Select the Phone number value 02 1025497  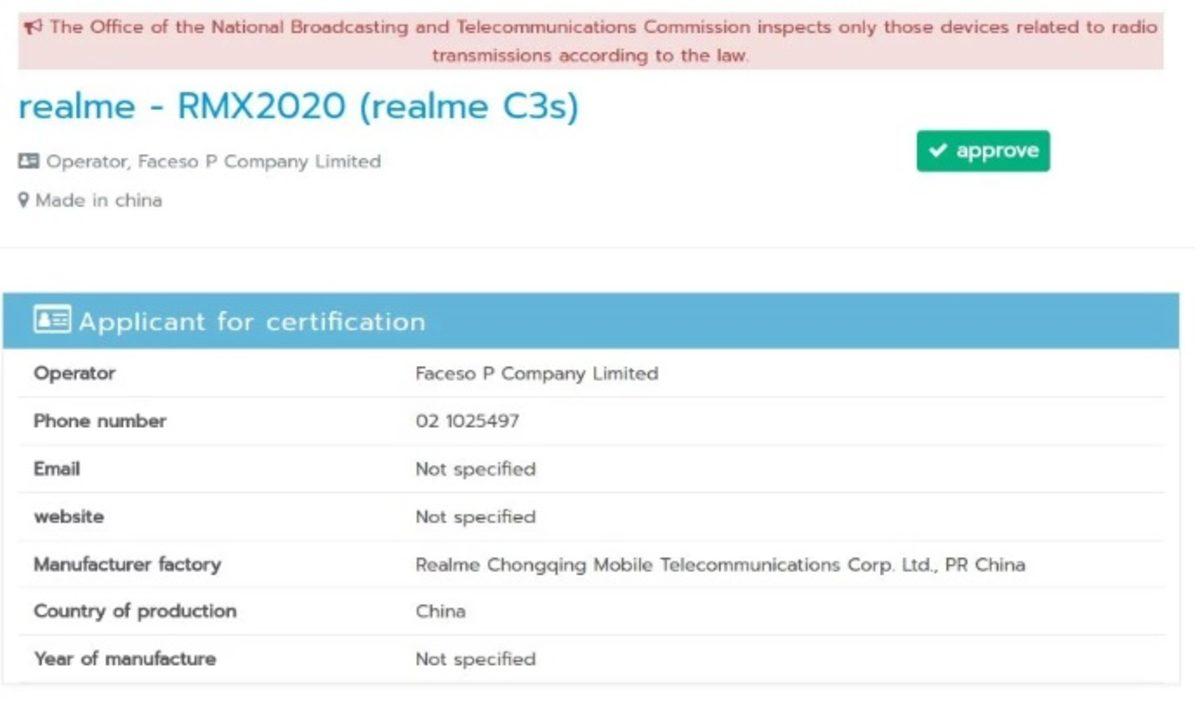coord(467,421)
